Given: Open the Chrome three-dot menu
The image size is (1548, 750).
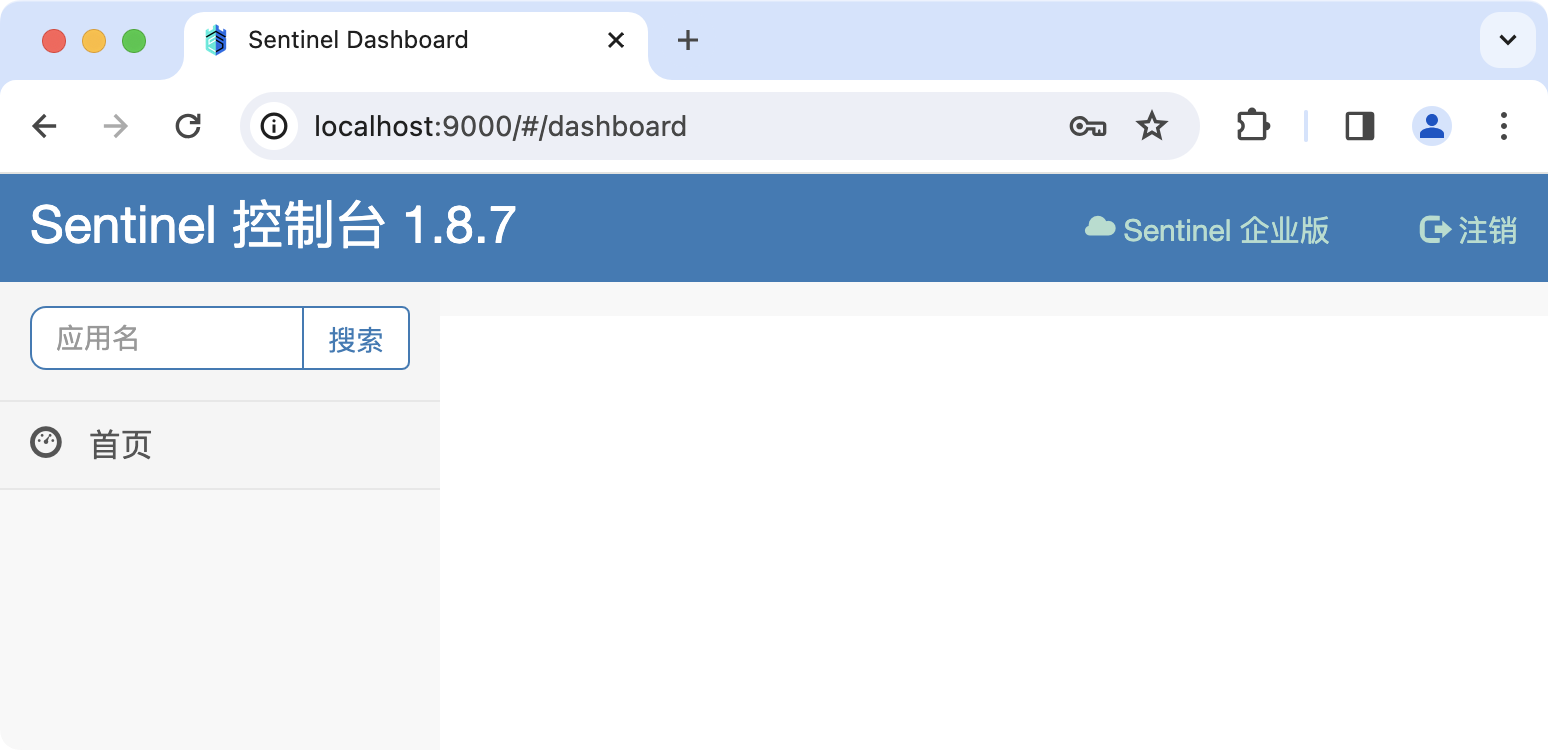Looking at the screenshot, I should (1504, 126).
